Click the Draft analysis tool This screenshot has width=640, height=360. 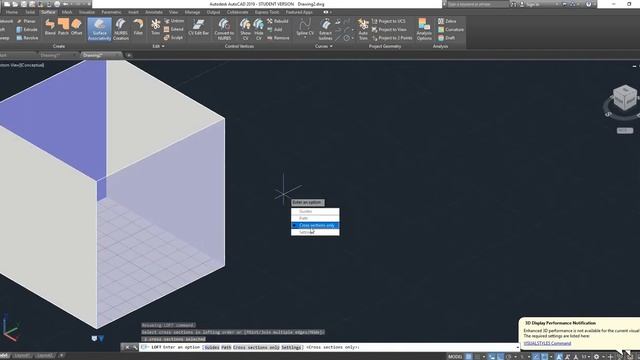(x=446, y=38)
